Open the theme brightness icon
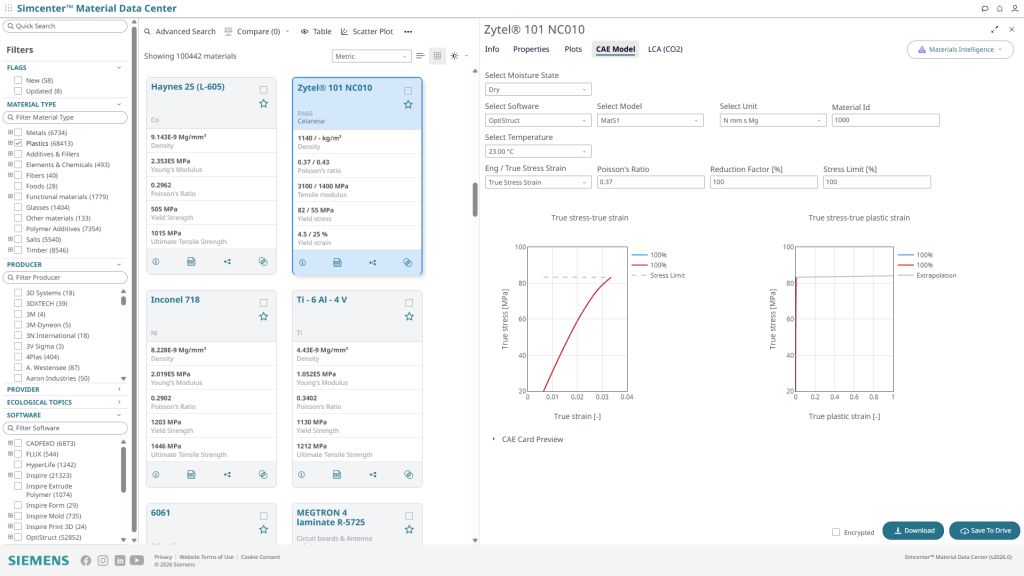Image resolution: width=1024 pixels, height=576 pixels. tap(455, 56)
